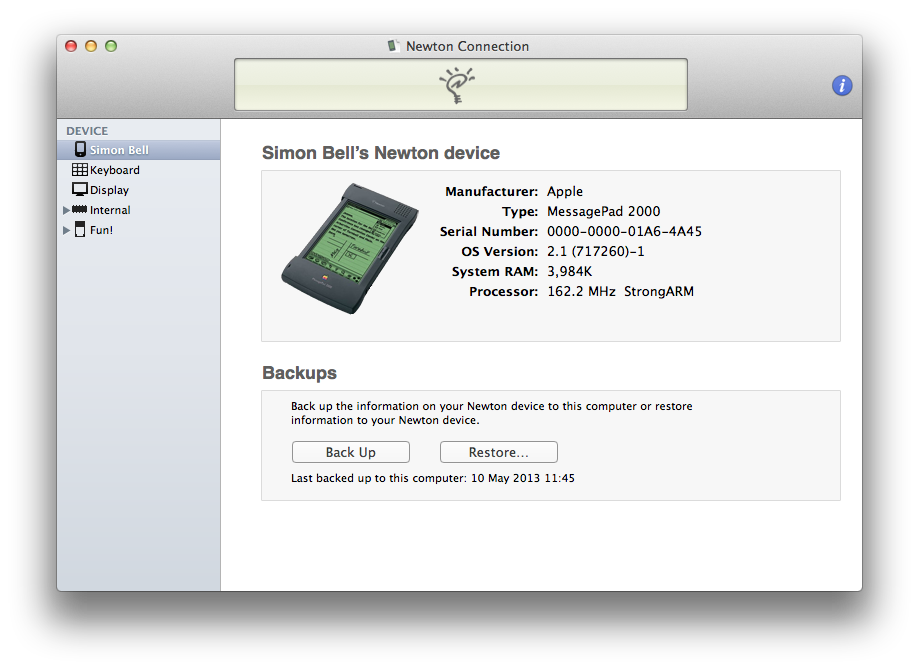Click processor value "162.2 MHz StrongARM"

[620, 291]
